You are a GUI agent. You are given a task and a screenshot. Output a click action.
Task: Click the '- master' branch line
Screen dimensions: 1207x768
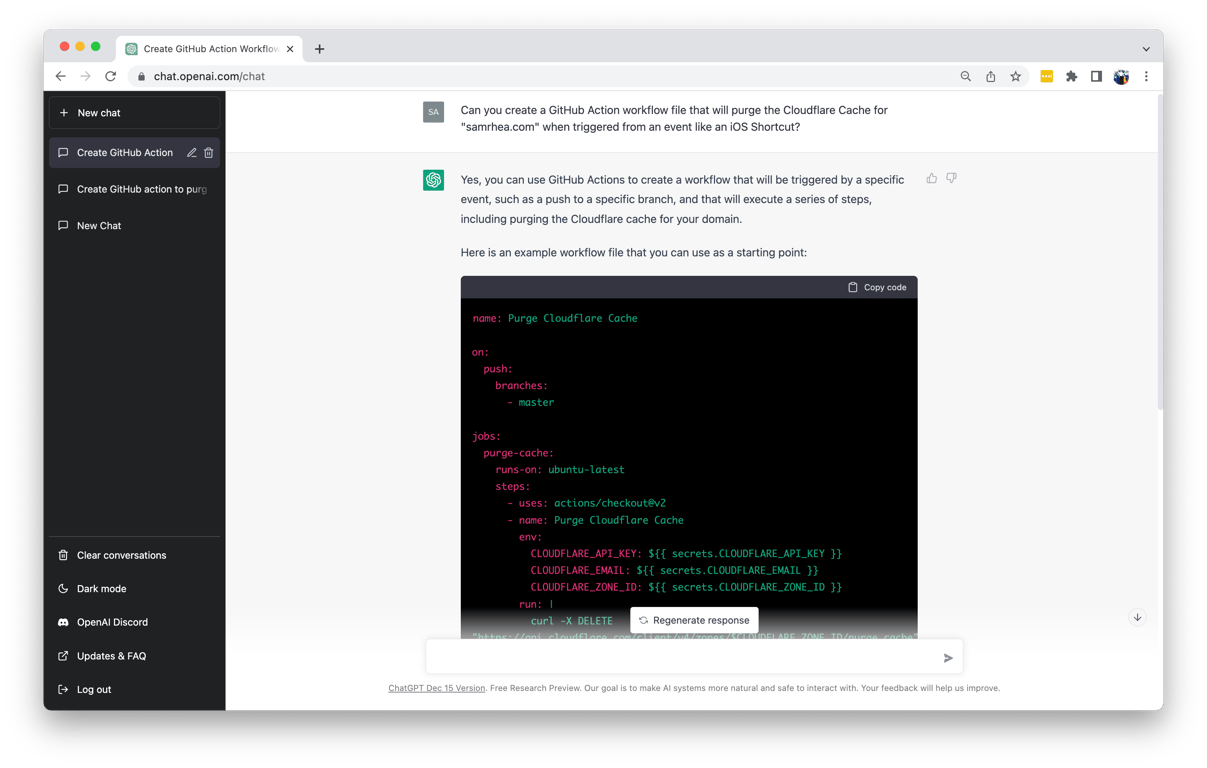530,402
